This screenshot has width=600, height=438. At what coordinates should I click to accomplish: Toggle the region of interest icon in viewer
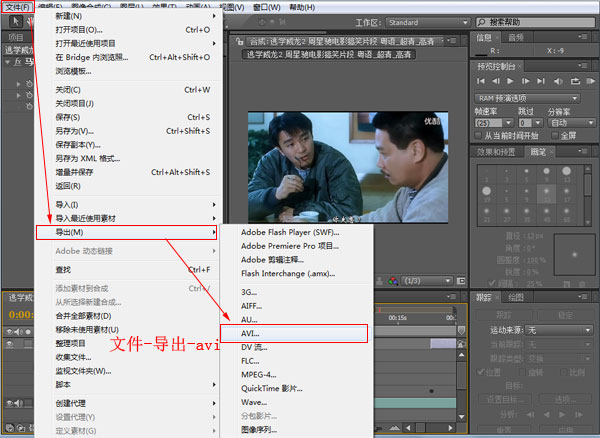(x=461, y=281)
